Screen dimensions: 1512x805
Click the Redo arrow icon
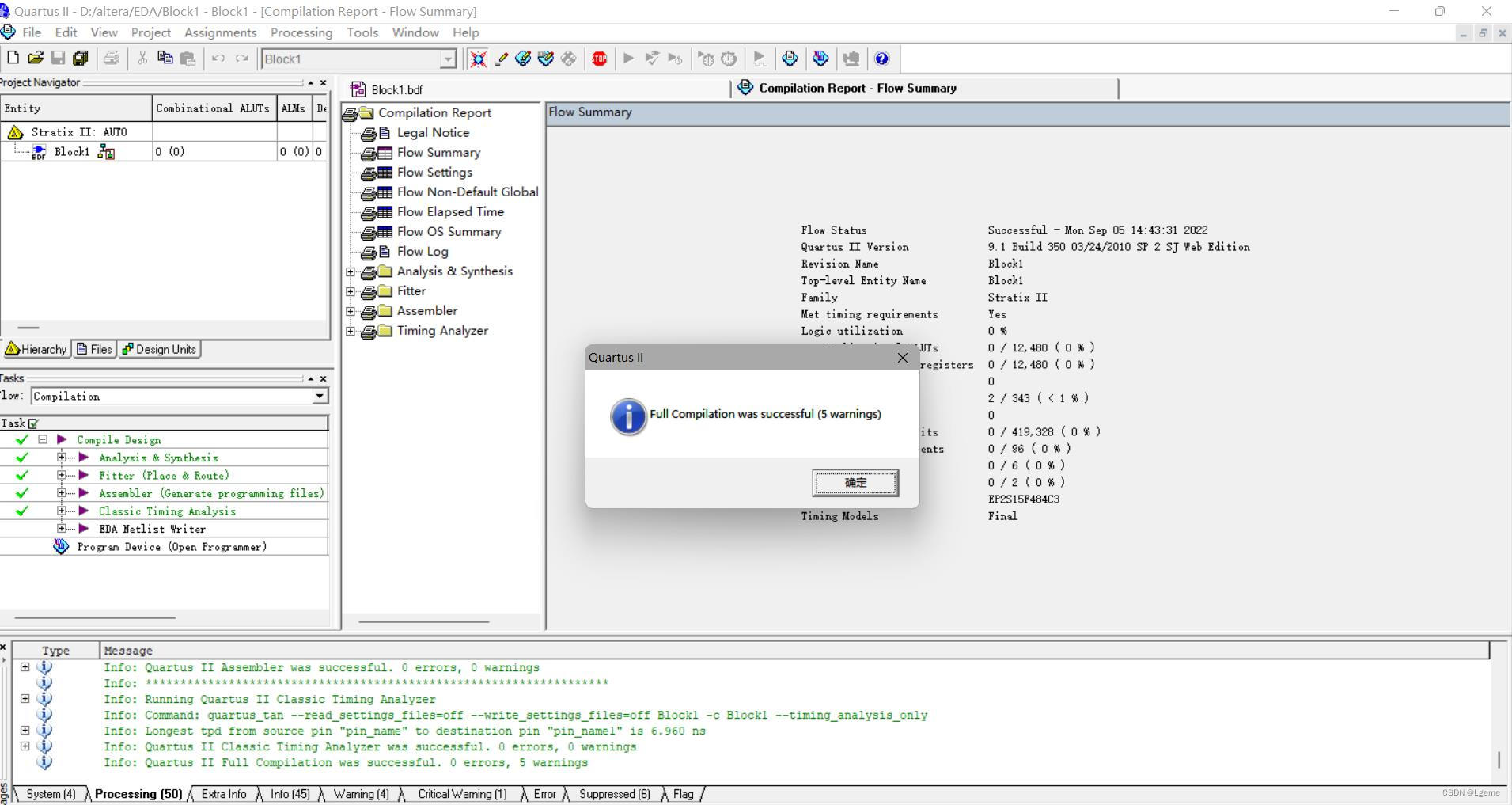pos(242,58)
